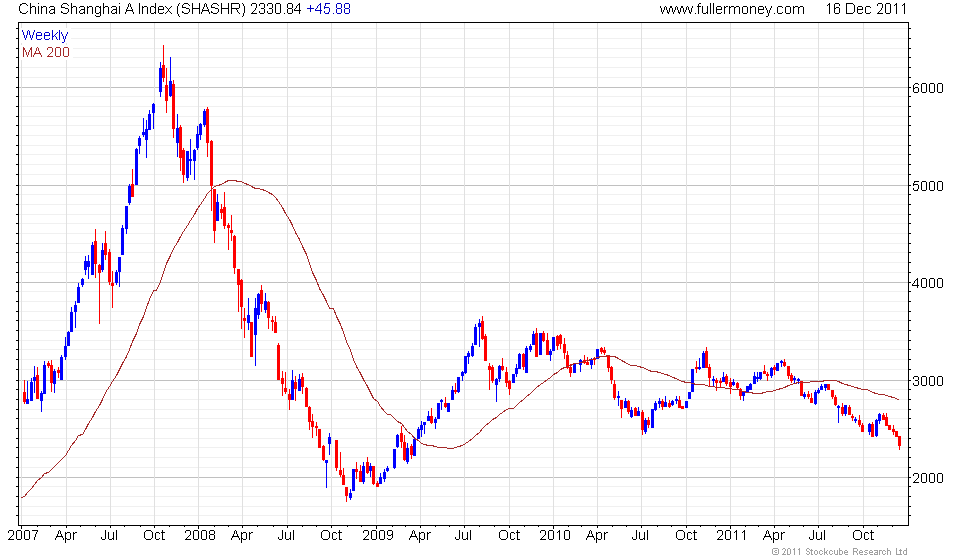Click the date '16 Dec 2011'
This screenshot has height=560, width=960.
(866, 9)
